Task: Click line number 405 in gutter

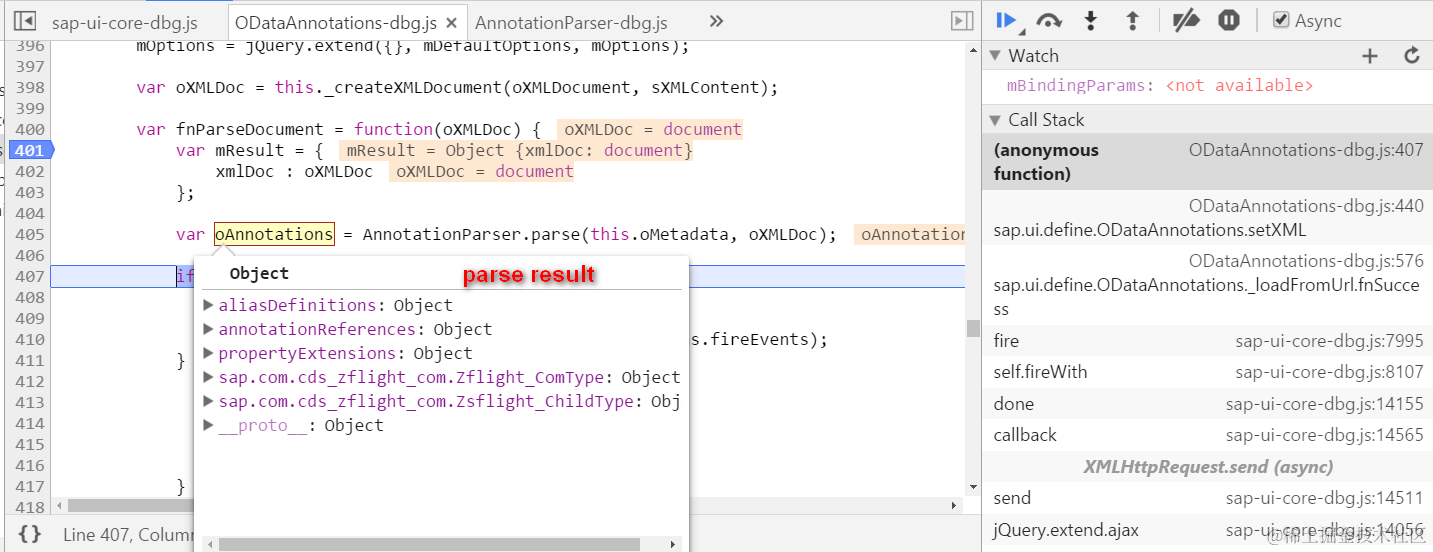Action: tap(30, 234)
